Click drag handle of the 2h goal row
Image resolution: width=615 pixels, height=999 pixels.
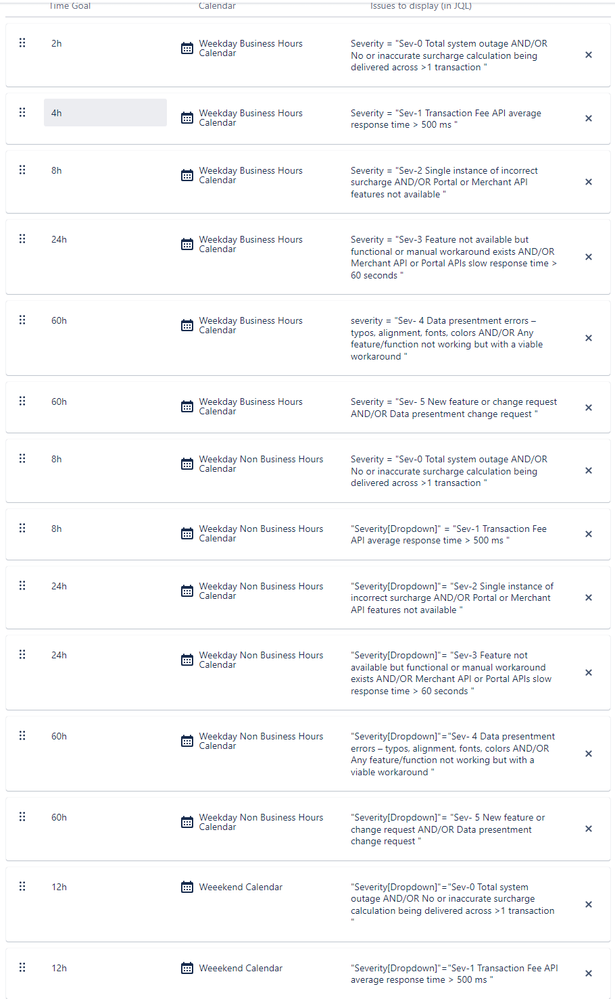click(x=22, y=43)
